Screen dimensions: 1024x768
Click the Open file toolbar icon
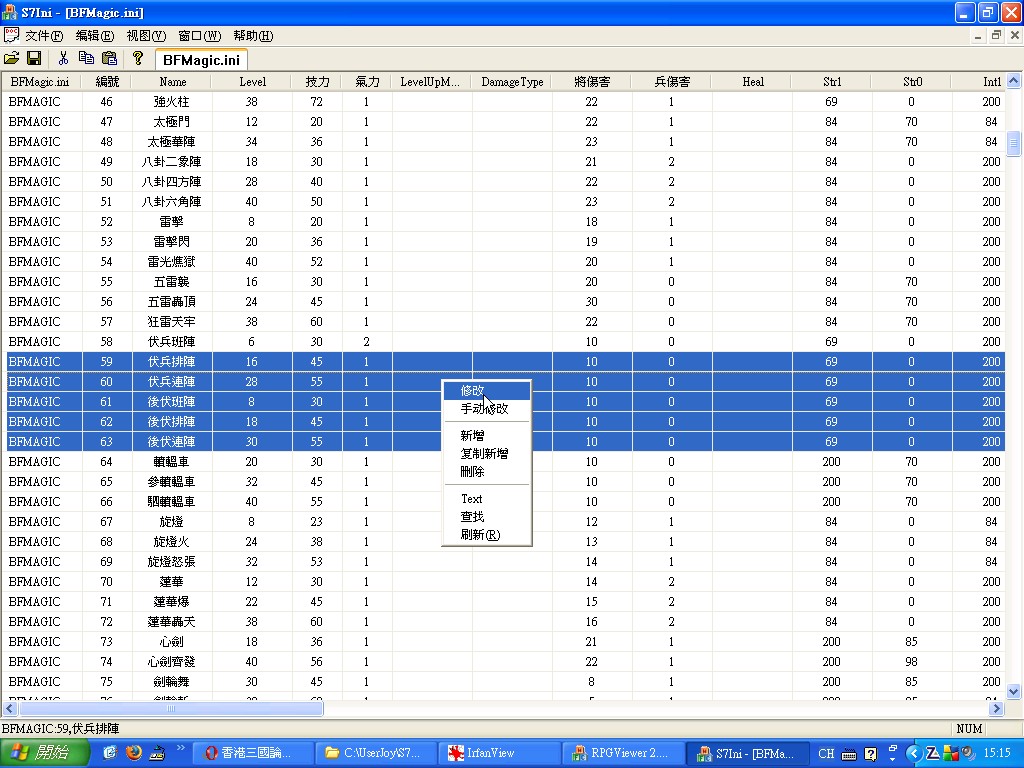12,59
